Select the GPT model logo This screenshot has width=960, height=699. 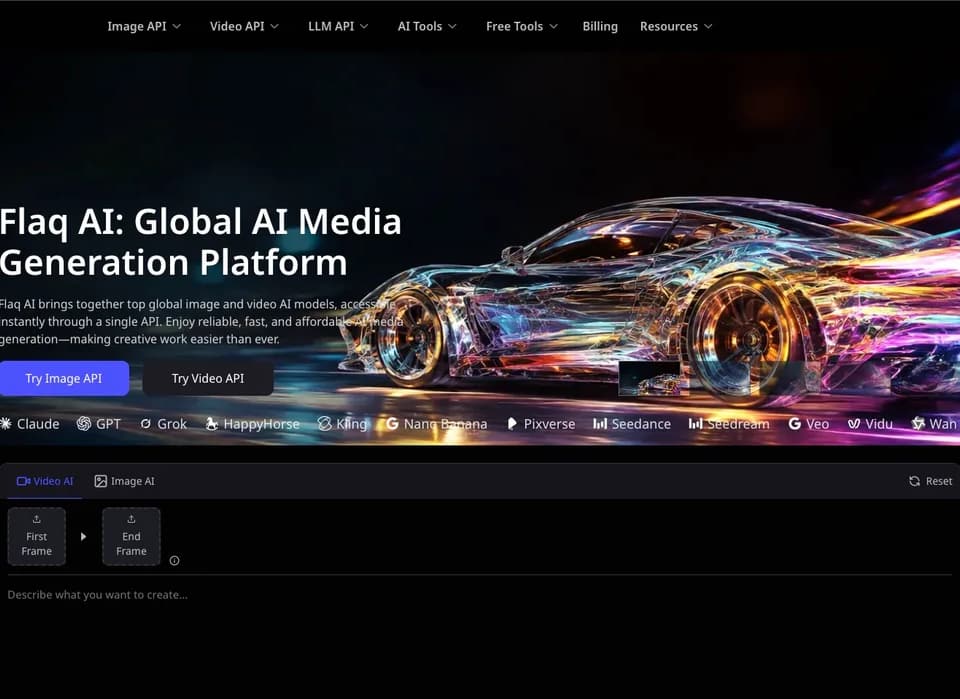pyautogui.click(x=99, y=424)
